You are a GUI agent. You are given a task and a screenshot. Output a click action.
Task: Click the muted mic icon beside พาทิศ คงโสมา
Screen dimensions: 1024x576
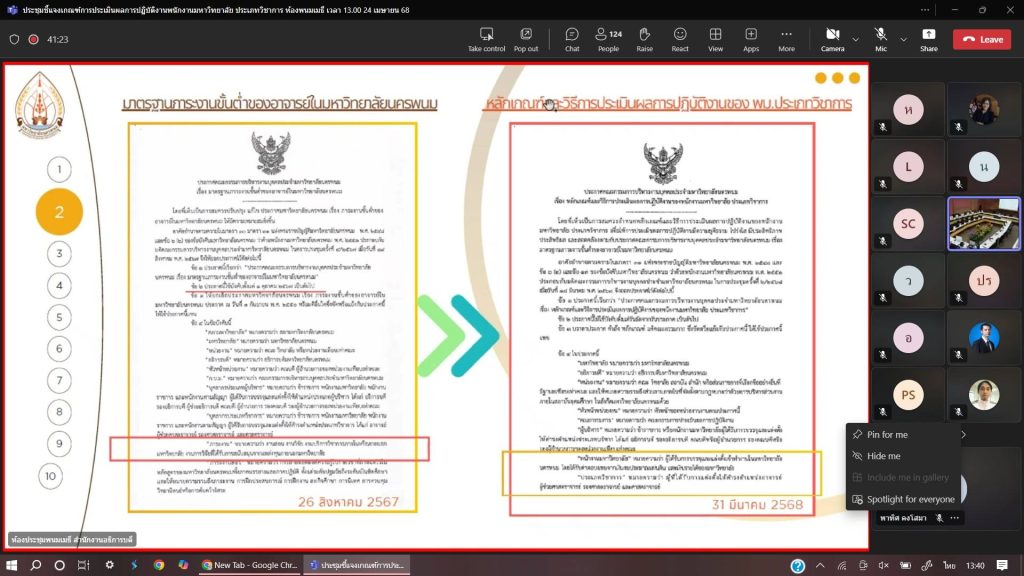(x=939, y=518)
